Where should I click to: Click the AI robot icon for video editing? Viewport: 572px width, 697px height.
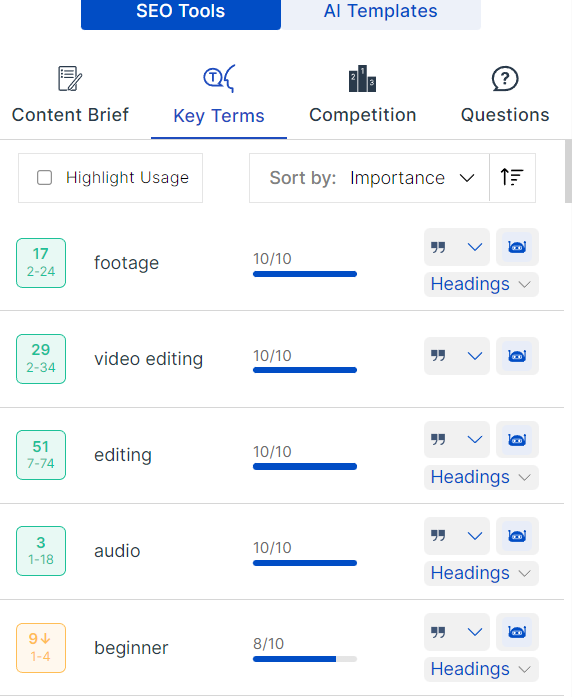517,356
